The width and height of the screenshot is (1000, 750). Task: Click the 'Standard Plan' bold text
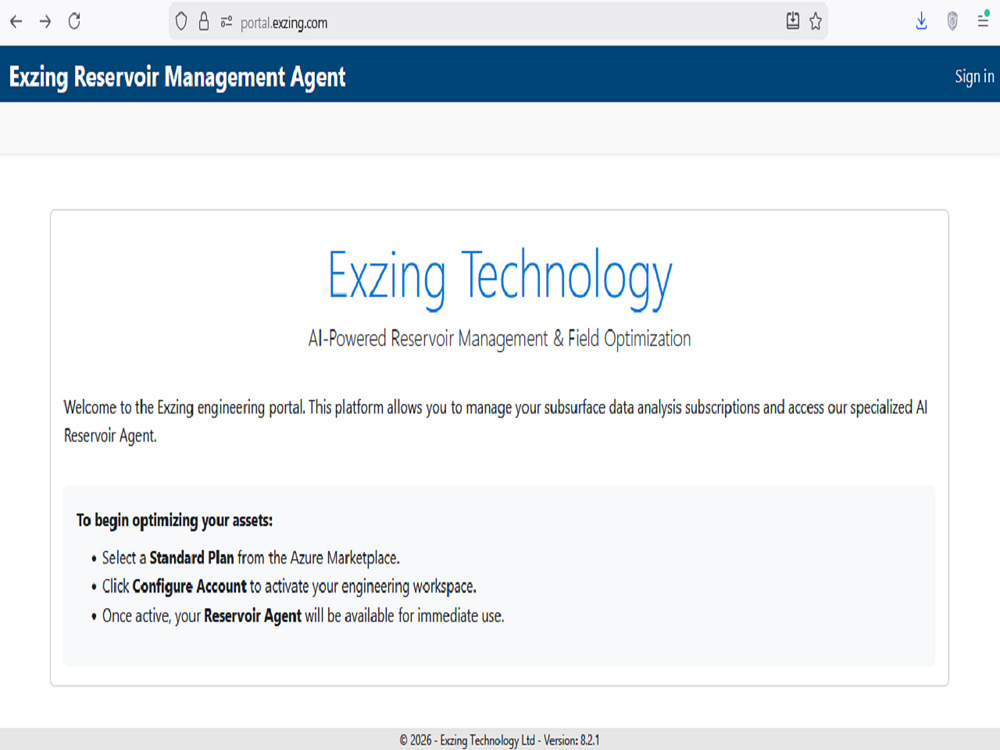point(191,557)
